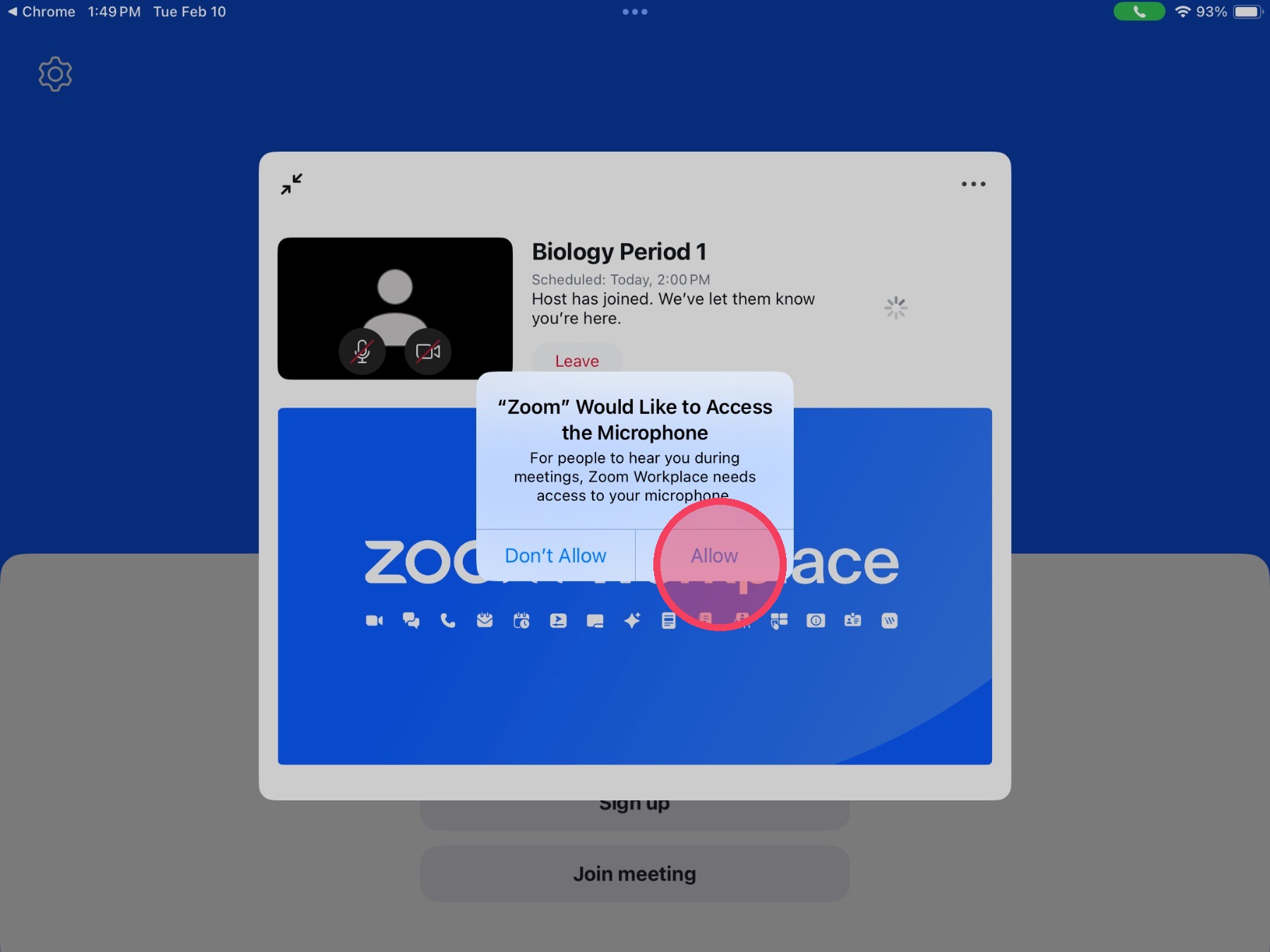The image size is (1270, 952).
Task: Tap the self-view video preview thumbnail
Action: point(395,308)
